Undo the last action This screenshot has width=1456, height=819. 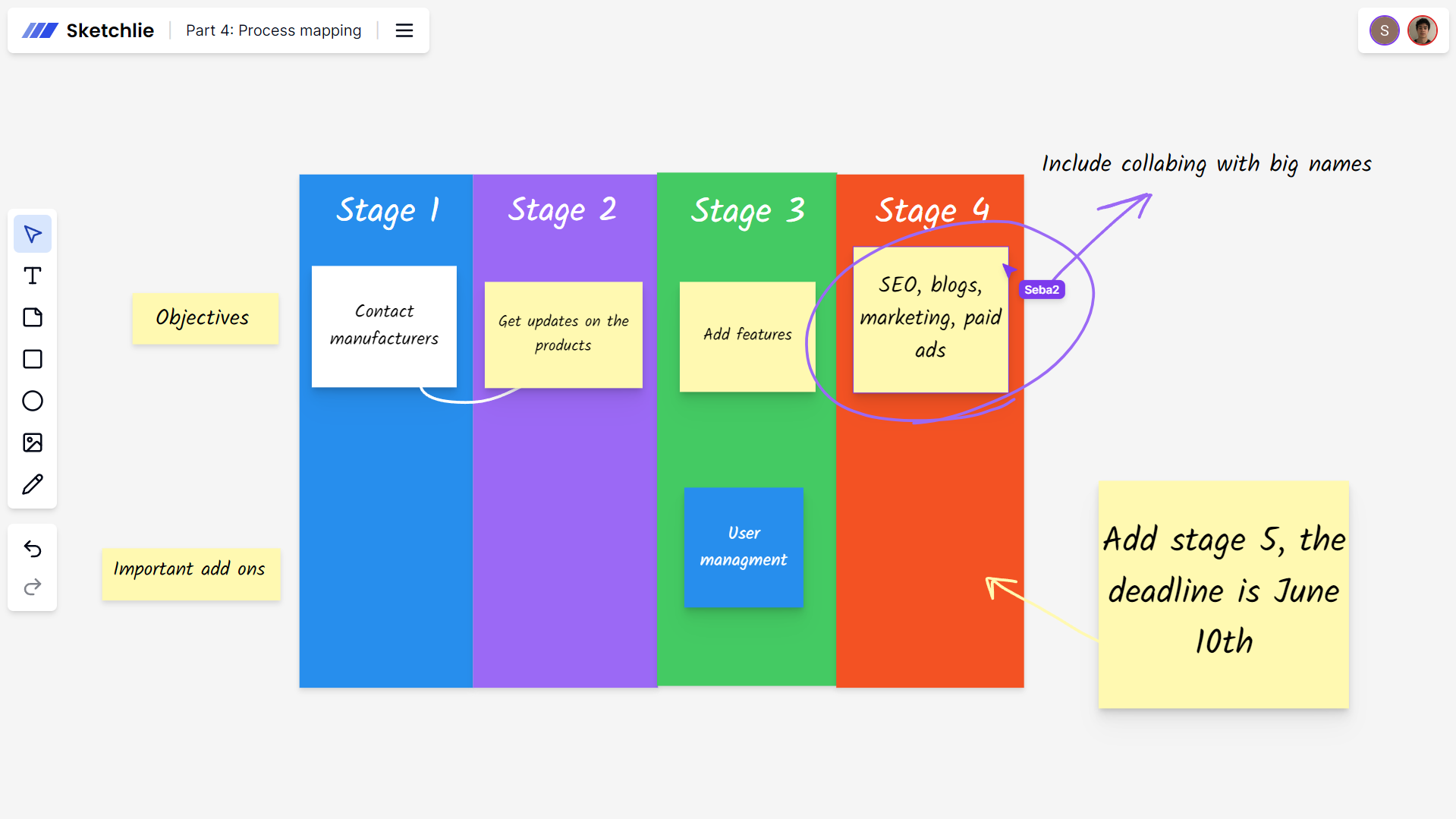point(33,549)
